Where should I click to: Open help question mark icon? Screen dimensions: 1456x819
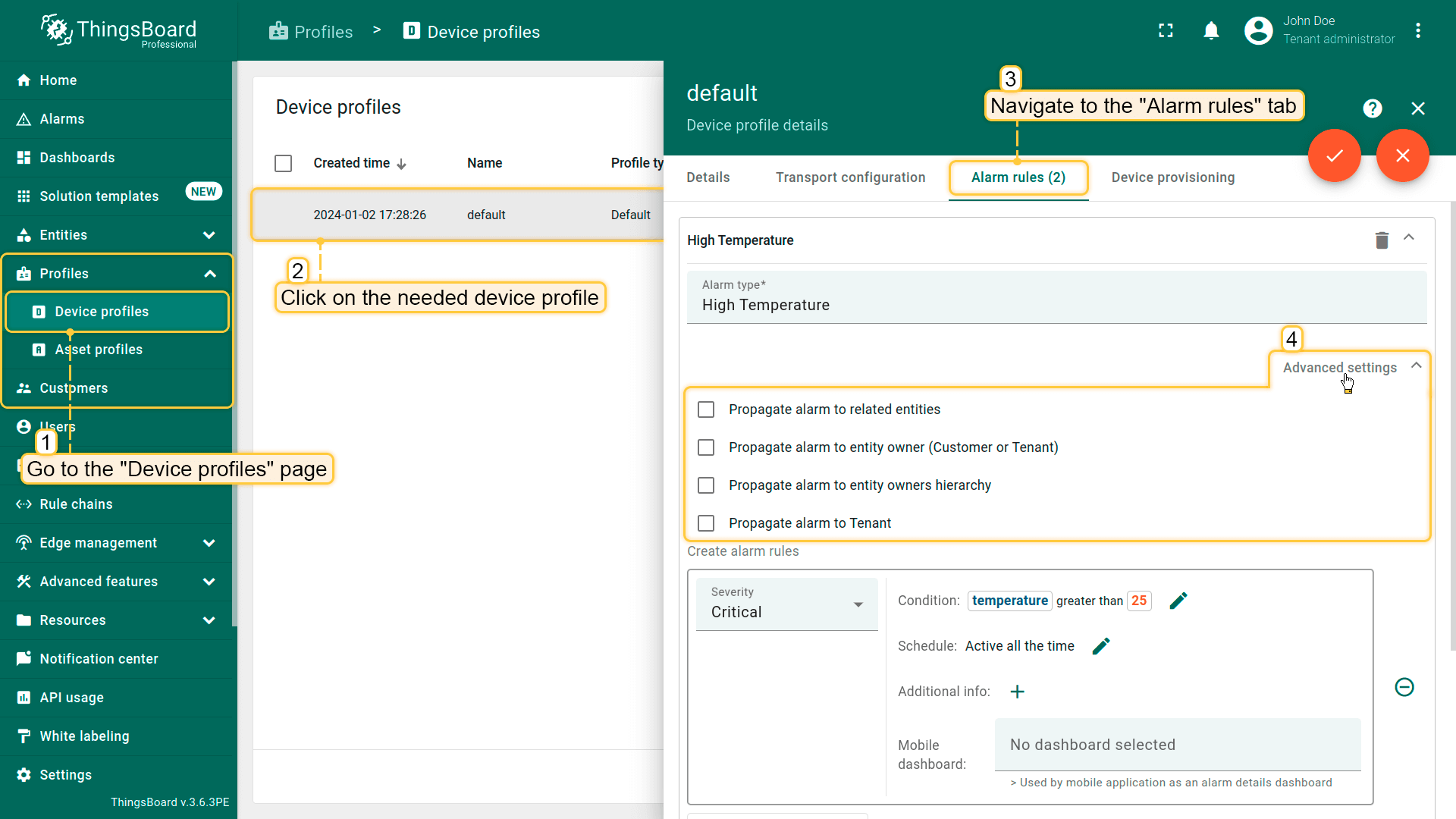coord(1372,108)
